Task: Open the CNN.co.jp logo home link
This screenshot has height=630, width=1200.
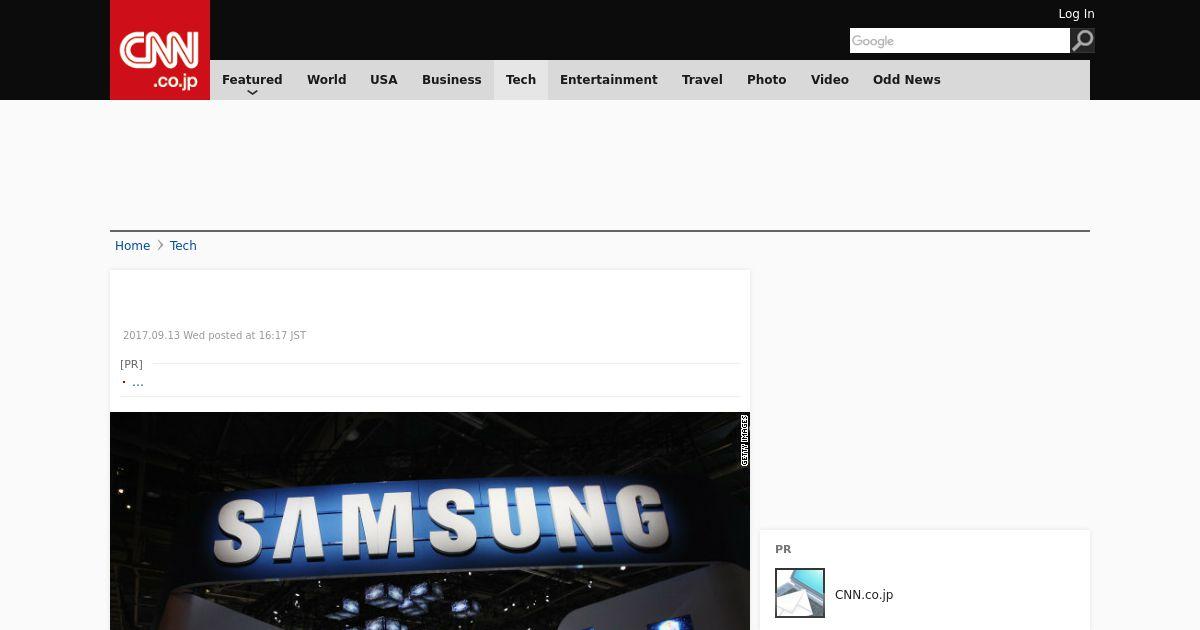Action: [160, 50]
